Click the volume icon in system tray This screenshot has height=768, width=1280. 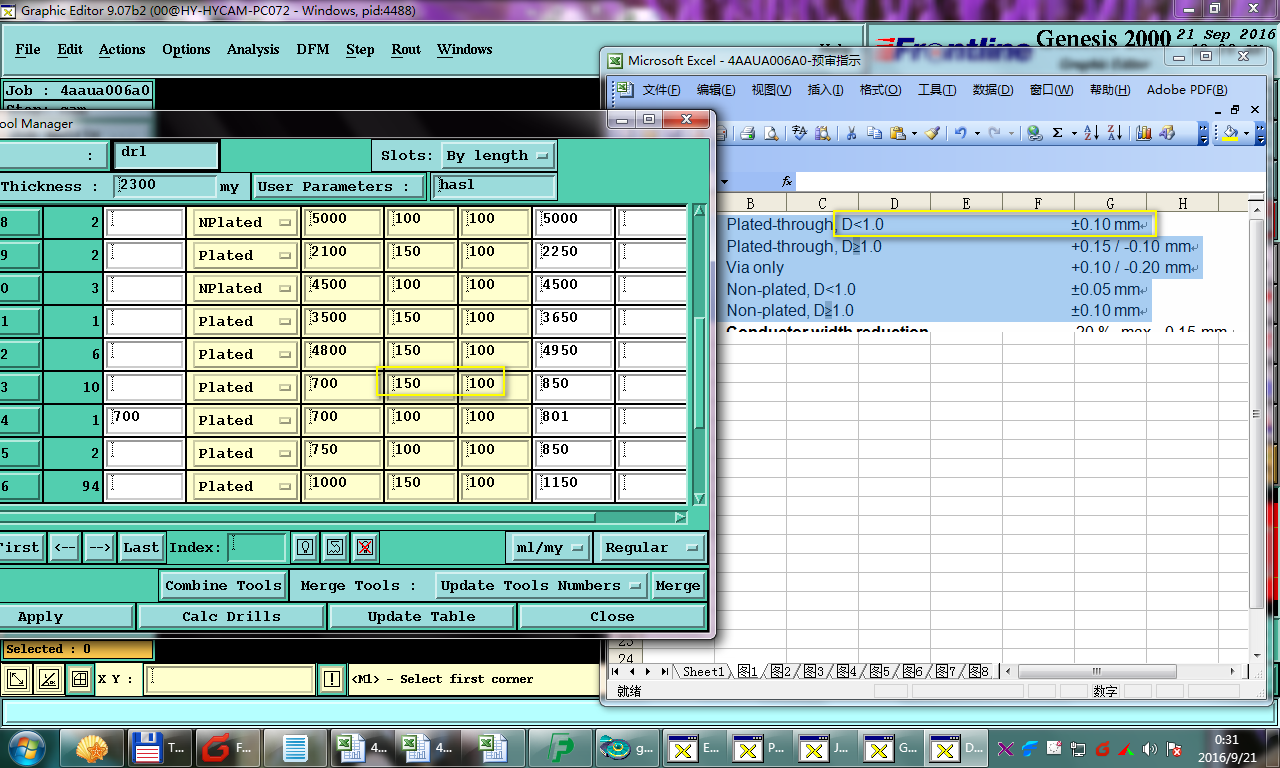[x=1150, y=748]
